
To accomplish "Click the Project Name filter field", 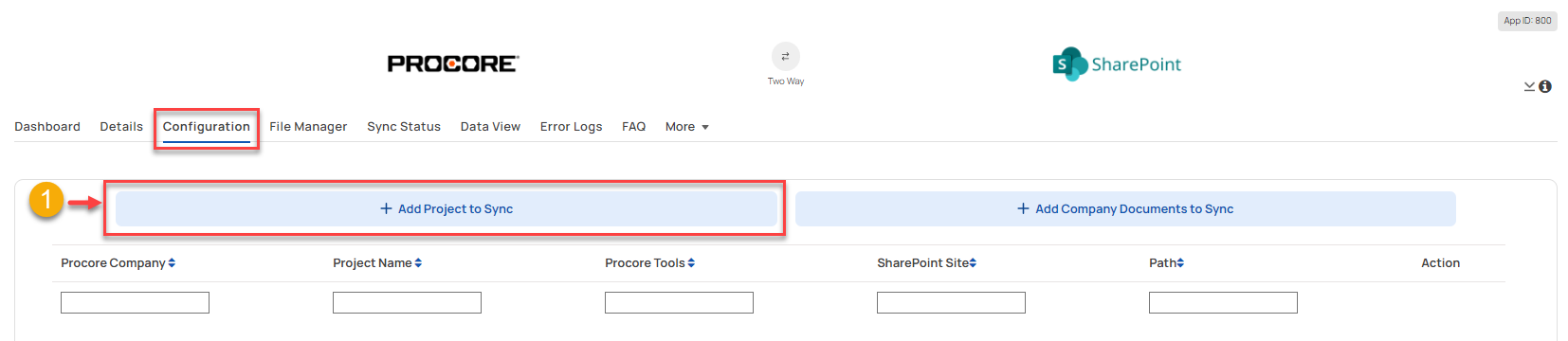I will coord(407,303).
